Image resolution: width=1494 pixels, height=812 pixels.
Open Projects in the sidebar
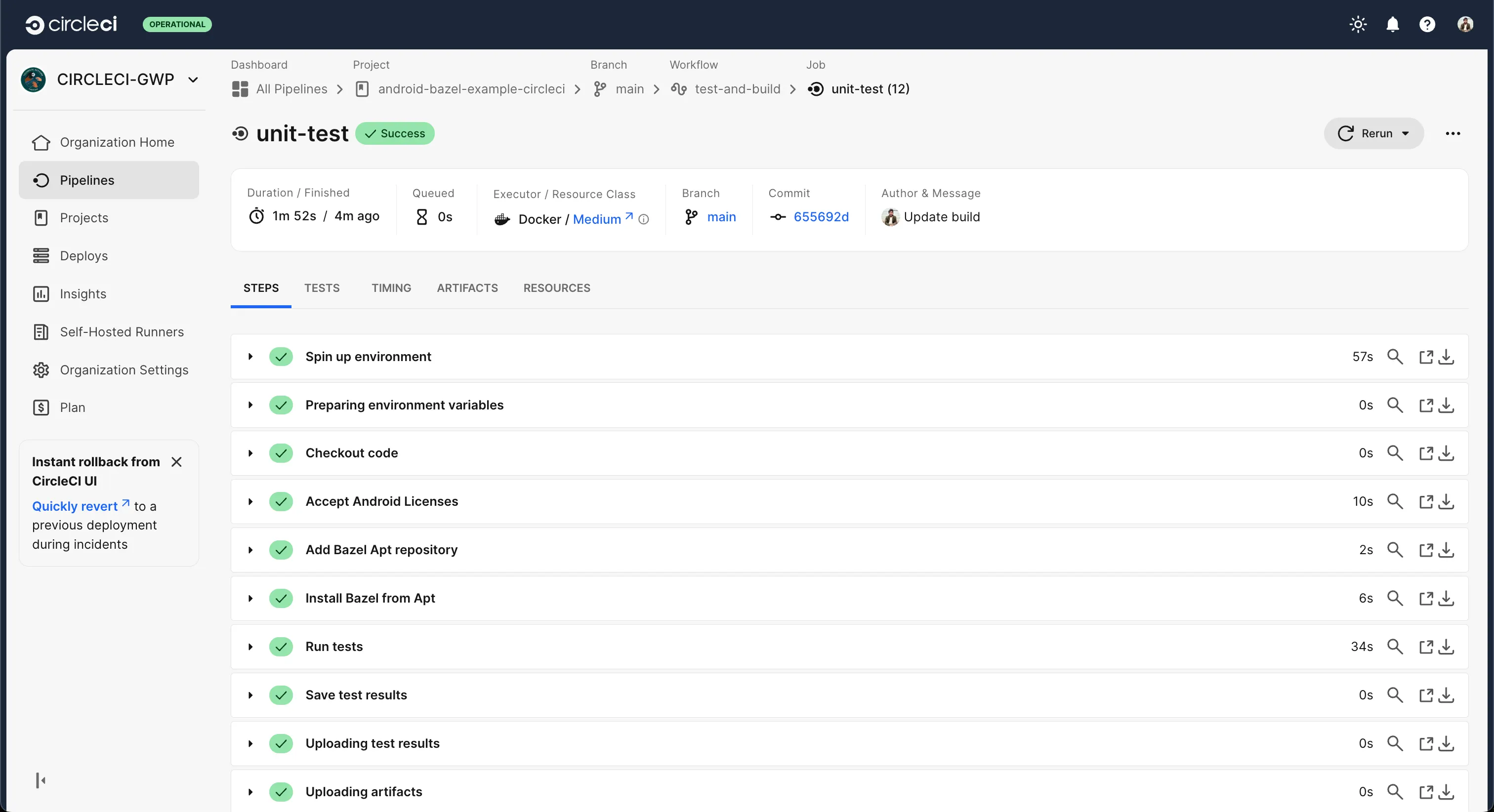click(109, 218)
